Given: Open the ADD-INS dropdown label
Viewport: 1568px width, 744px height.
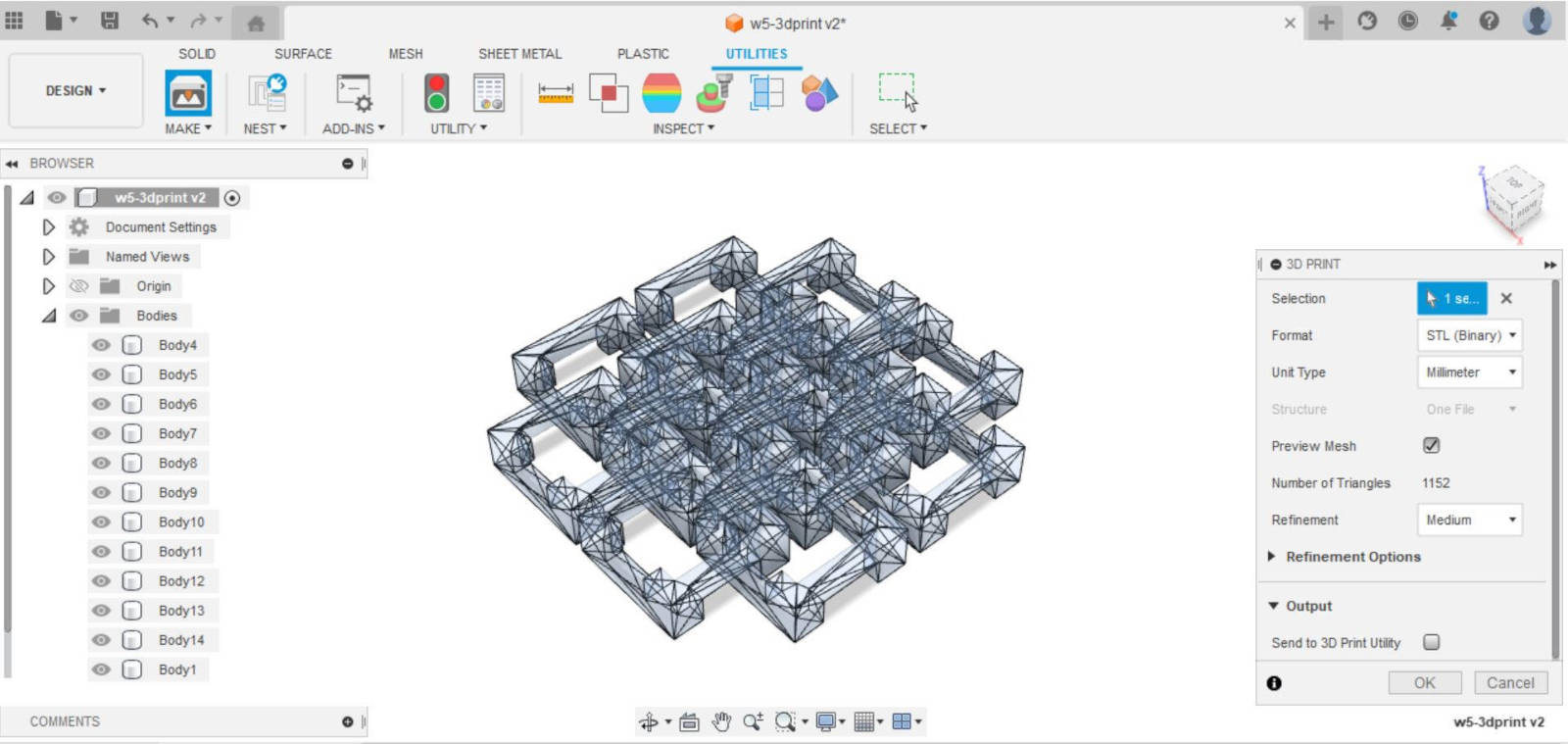Looking at the screenshot, I should point(354,128).
